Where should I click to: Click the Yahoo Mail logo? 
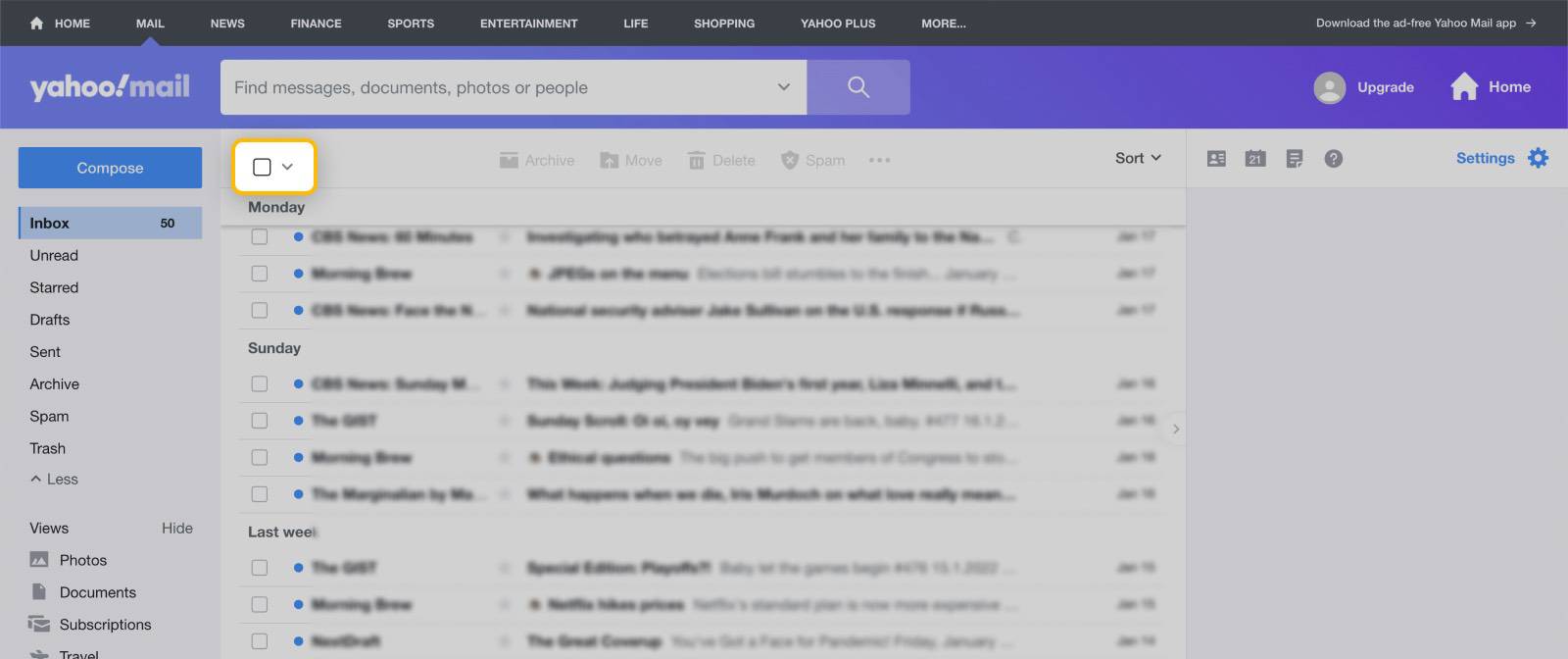coord(110,87)
